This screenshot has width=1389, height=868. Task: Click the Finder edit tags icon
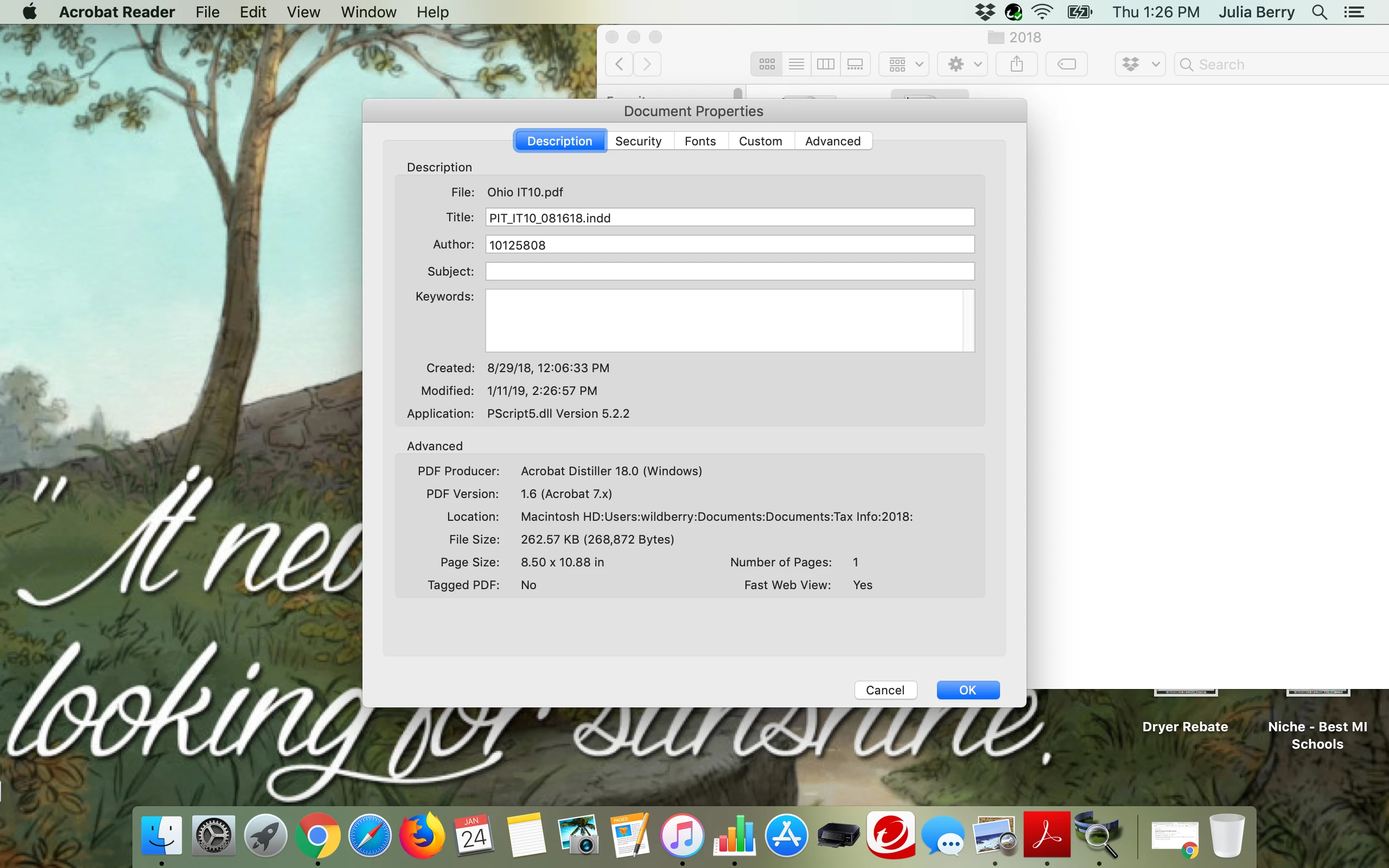pyautogui.click(x=1066, y=63)
